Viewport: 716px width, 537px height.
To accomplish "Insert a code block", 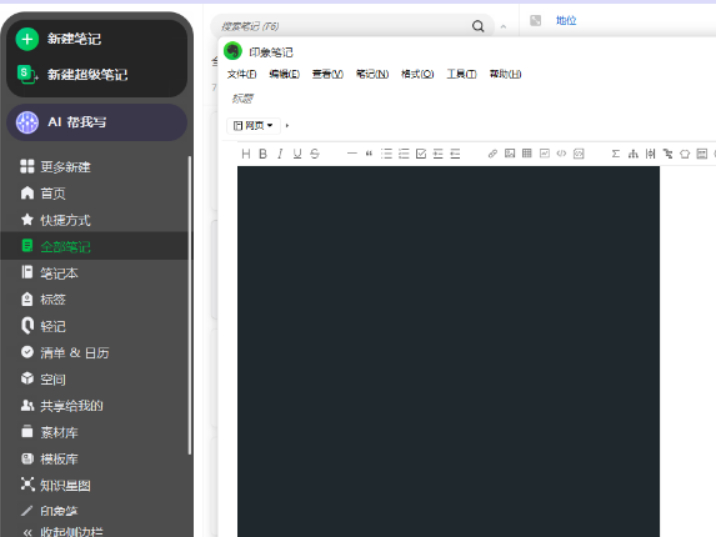I will pos(579,154).
